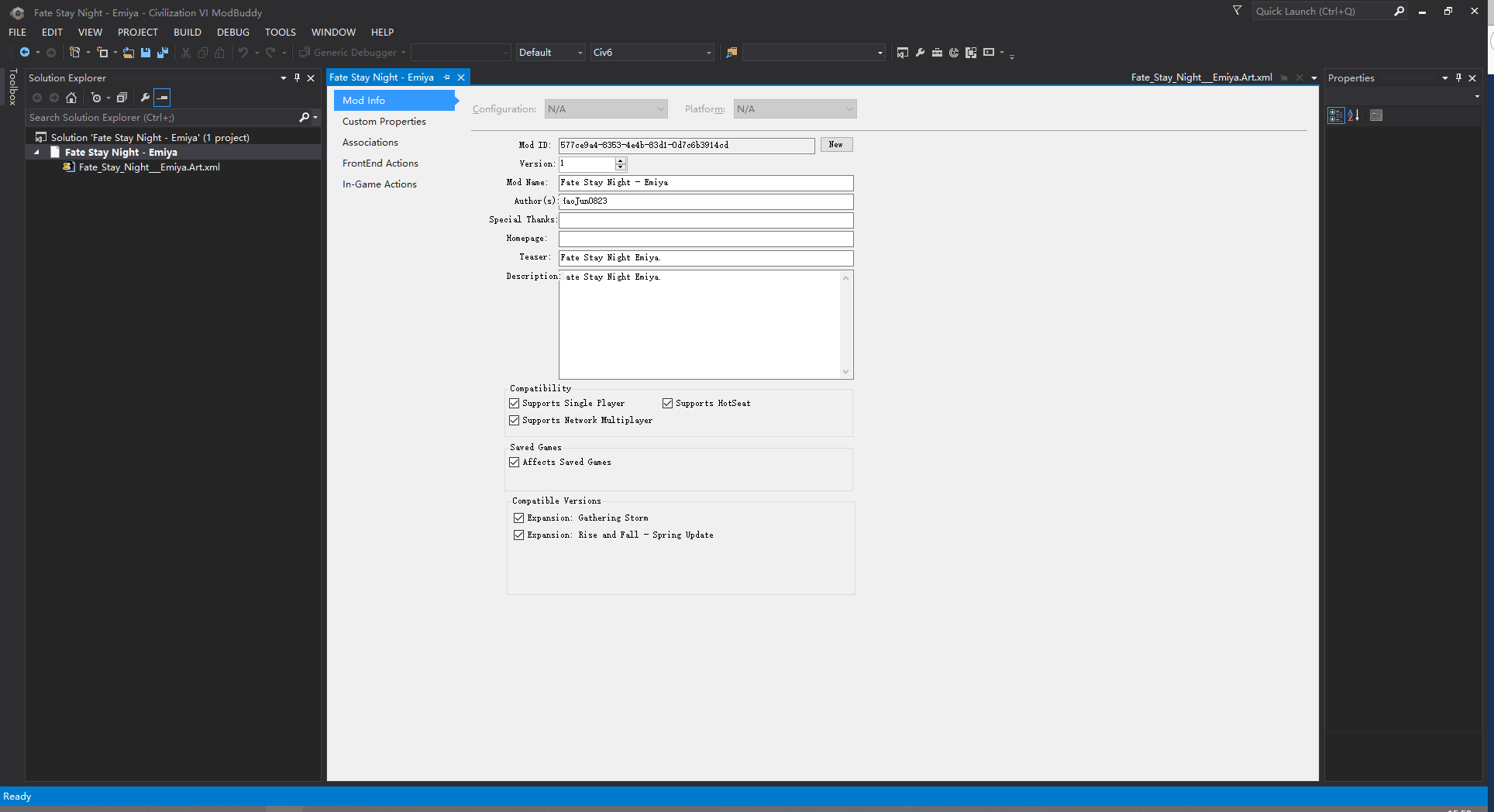
Task: Click the Description box scrollbar down arrow
Action: [x=846, y=372]
